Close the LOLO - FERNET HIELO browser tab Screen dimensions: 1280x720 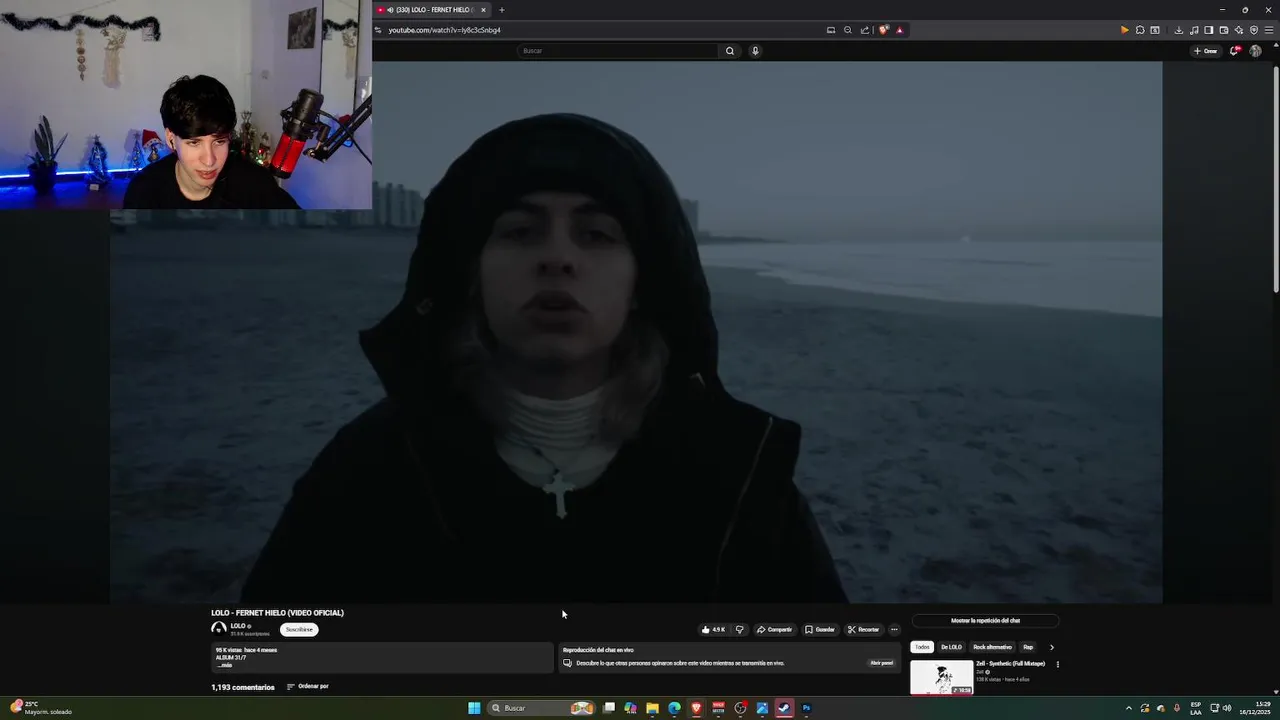[x=483, y=10]
